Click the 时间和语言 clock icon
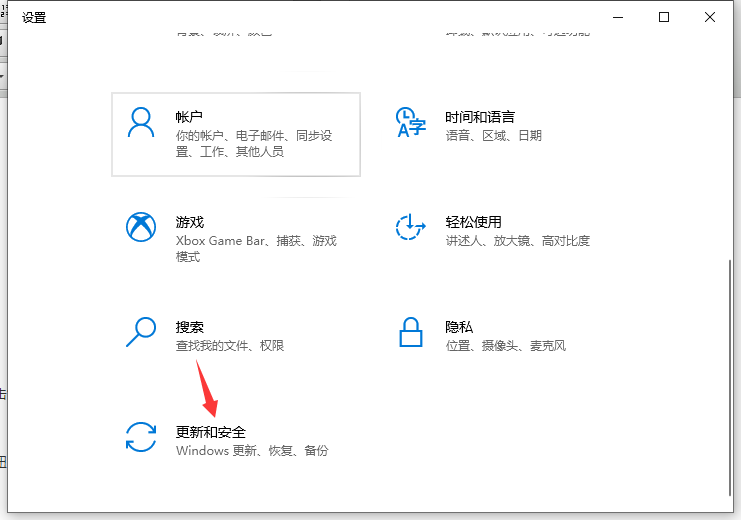 (x=410, y=123)
